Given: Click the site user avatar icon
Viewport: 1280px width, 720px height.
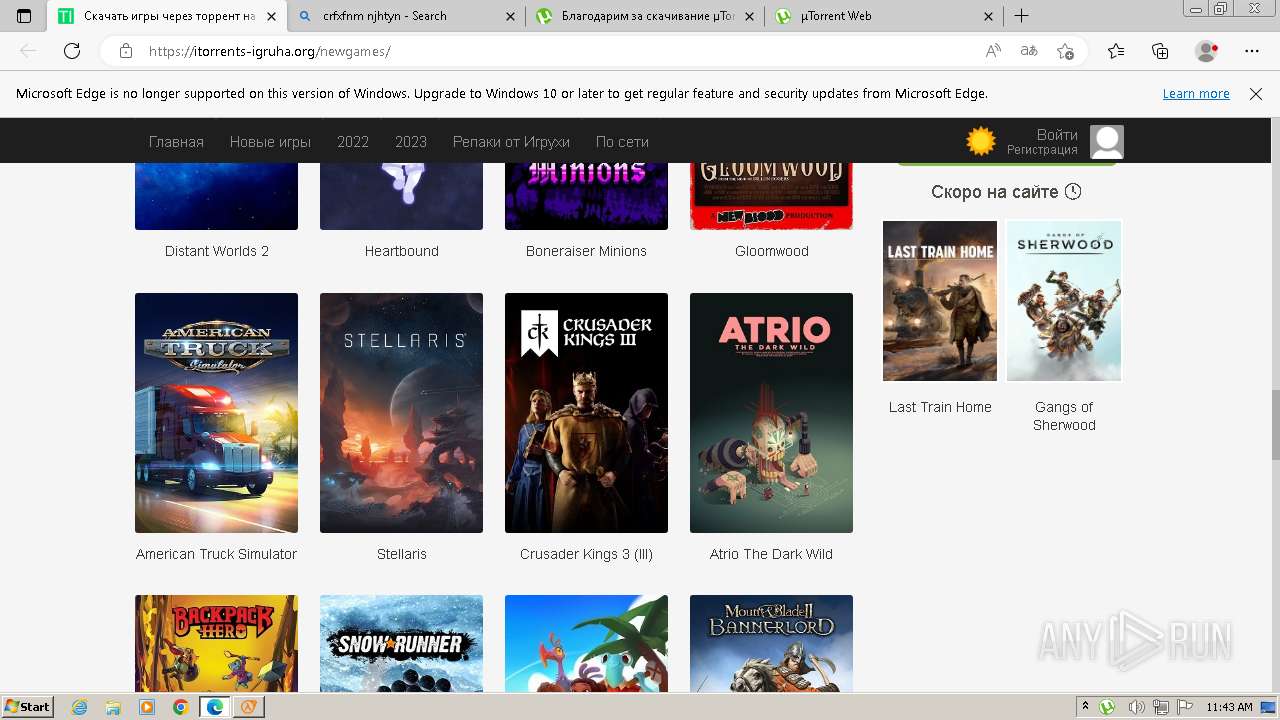Looking at the screenshot, I should (x=1107, y=142).
